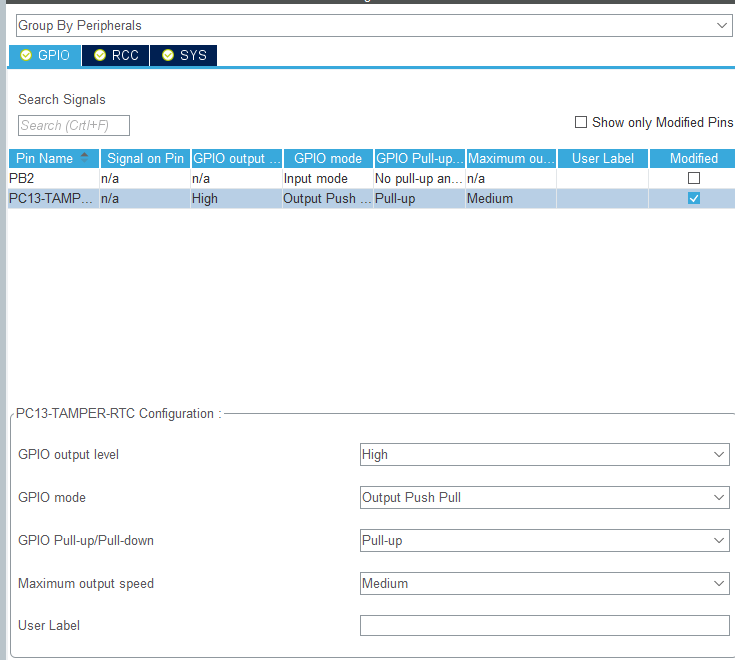This screenshot has width=735, height=660.
Task: Open GPIO output level dropdown showing High
Action: click(x=545, y=455)
